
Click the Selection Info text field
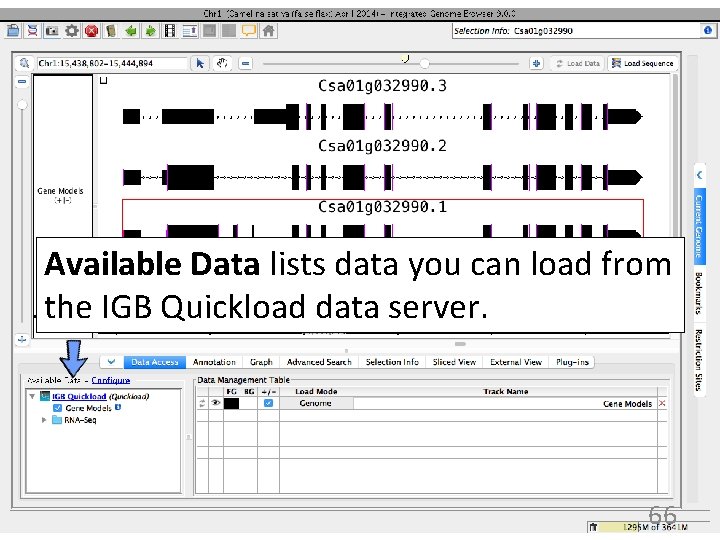pos(576,31)
